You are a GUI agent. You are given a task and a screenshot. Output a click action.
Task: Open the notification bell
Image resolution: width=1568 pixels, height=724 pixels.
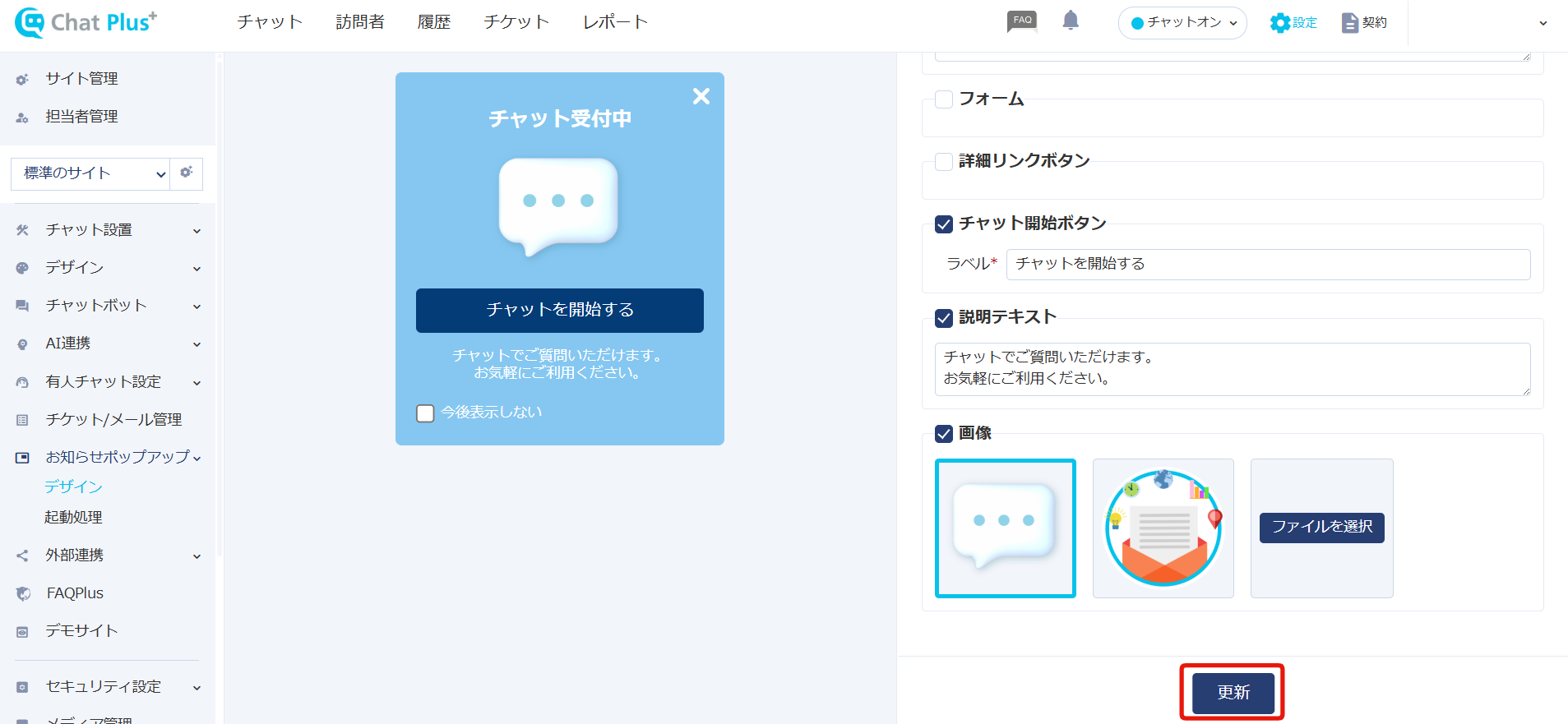point(1070,21)
